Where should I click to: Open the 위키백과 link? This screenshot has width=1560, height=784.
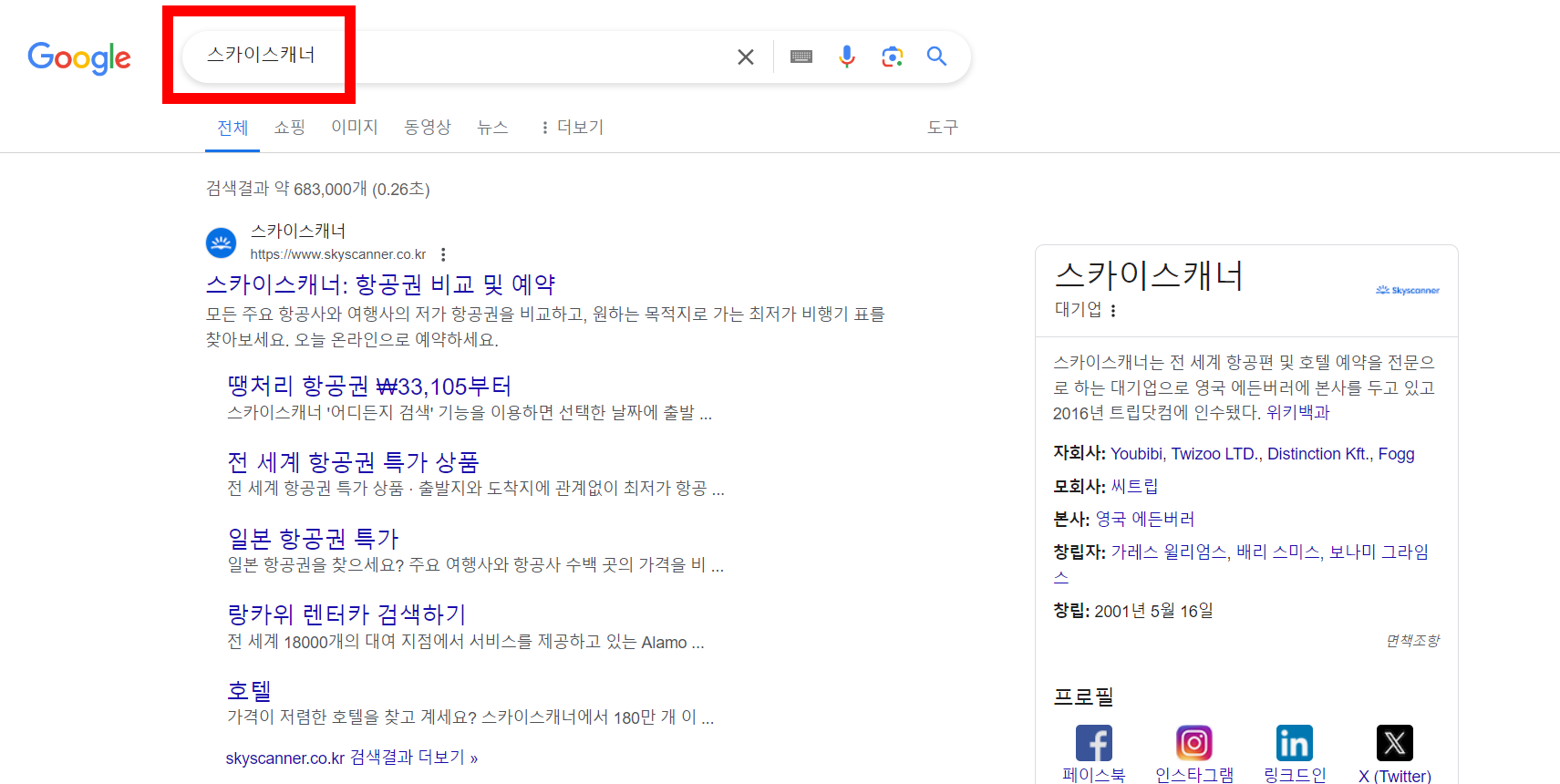click(1298, 413)
